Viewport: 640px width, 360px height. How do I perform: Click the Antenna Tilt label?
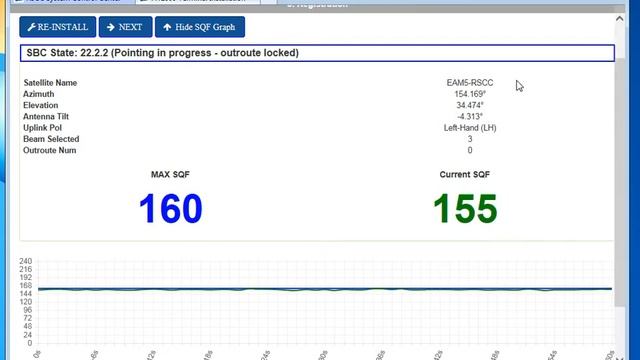(x=46, y=117)
